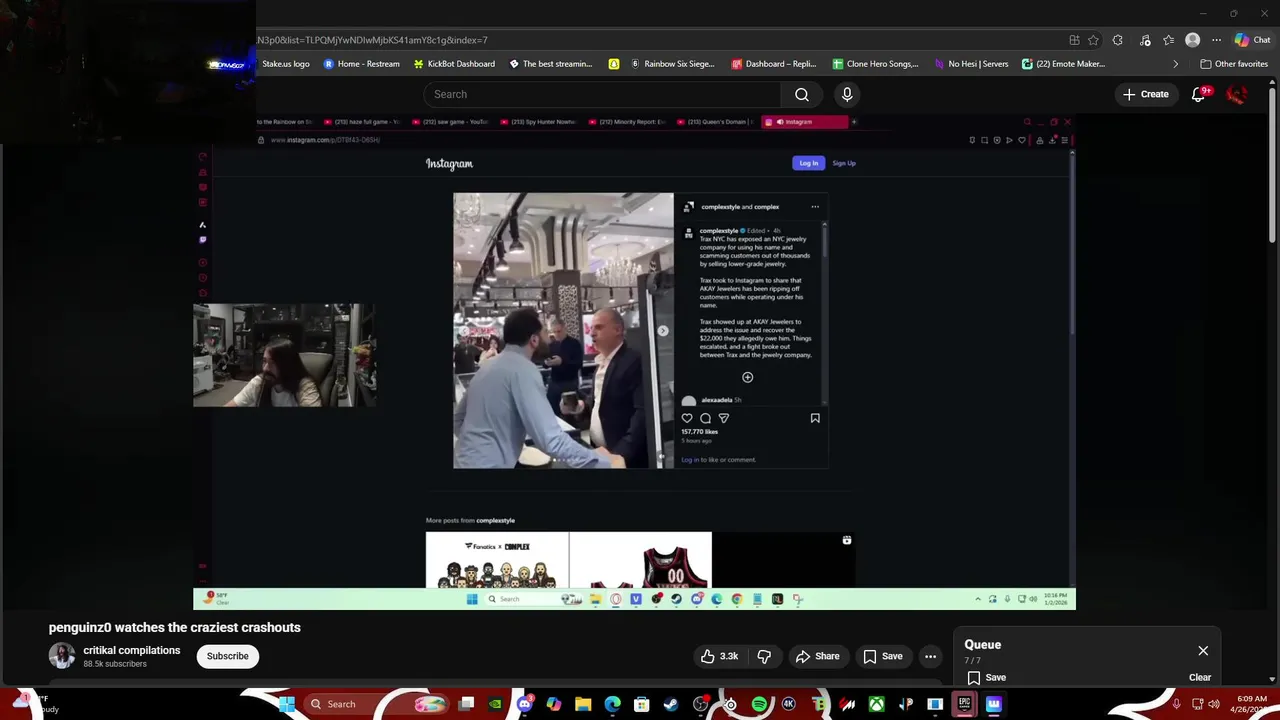The image size is (1280, 720).
Task: Open (22) Emote Maker bookmark
Action: 1063,64
